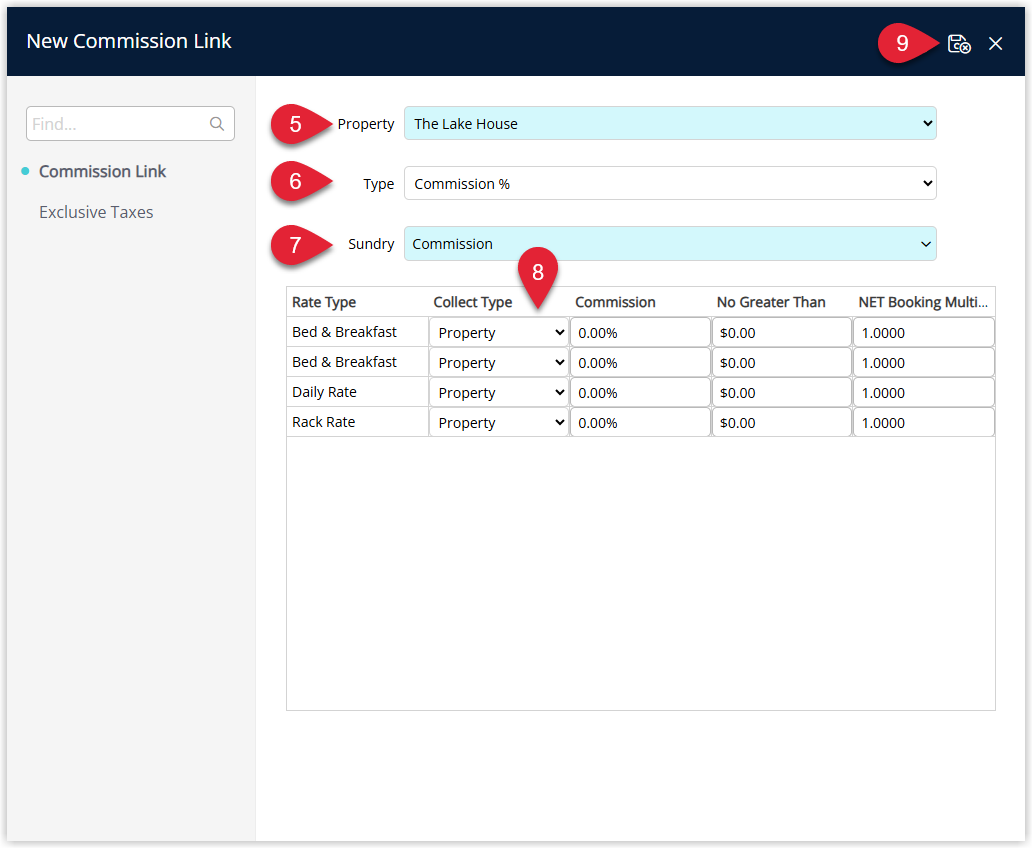Image resolution: width=1033 pixels, height=849 pixels.
Task: Select the Daily Rate row label
Action: click(x=324, y=392)
